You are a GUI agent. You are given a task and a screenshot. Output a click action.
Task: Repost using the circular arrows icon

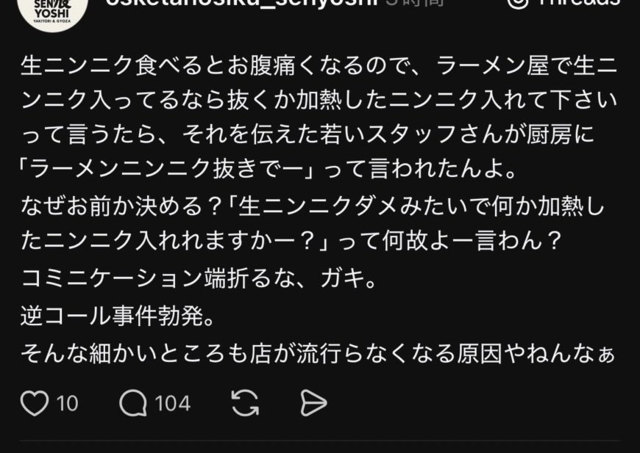(x=245, y=403)
